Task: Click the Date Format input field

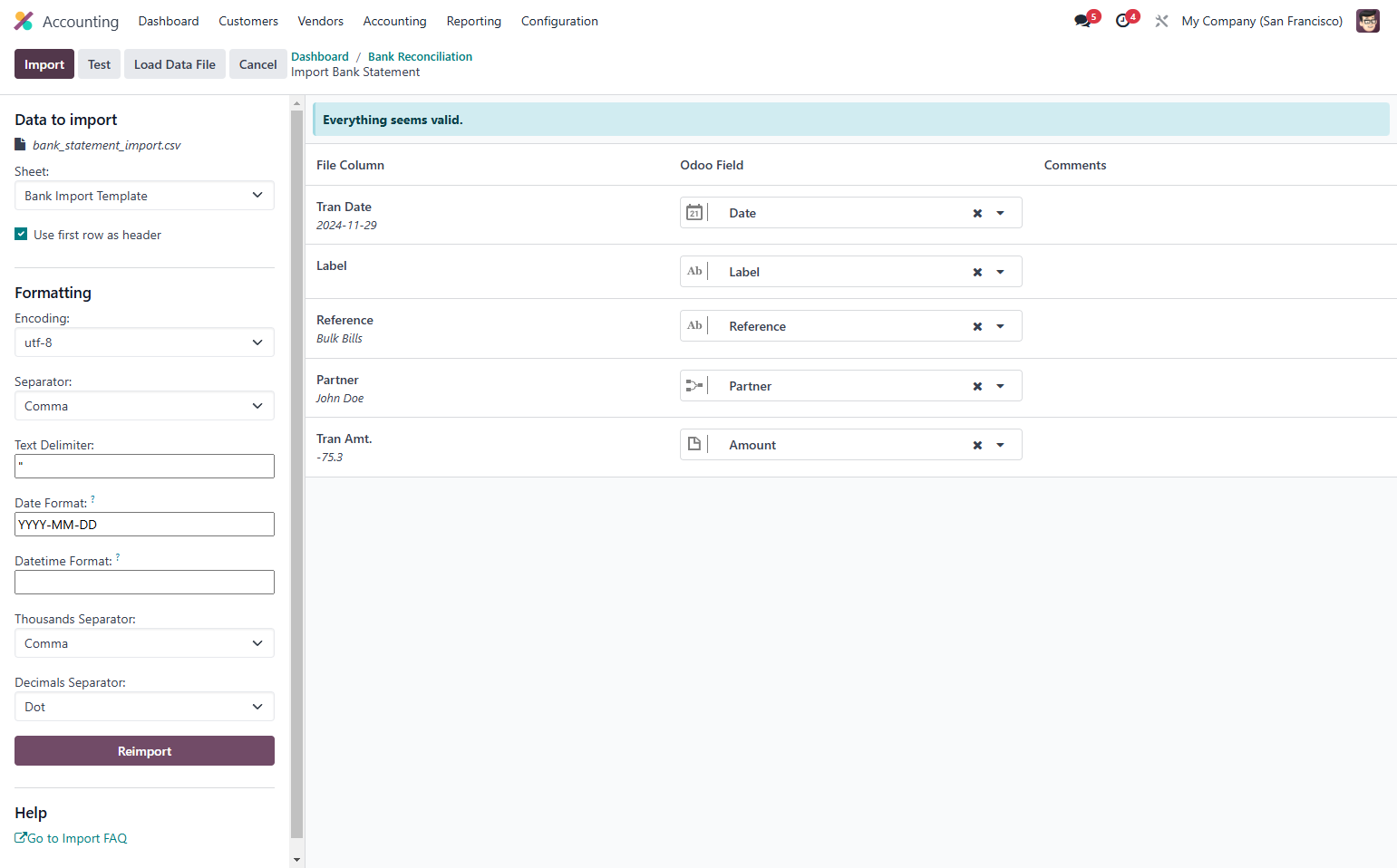Action: [144, 525]
